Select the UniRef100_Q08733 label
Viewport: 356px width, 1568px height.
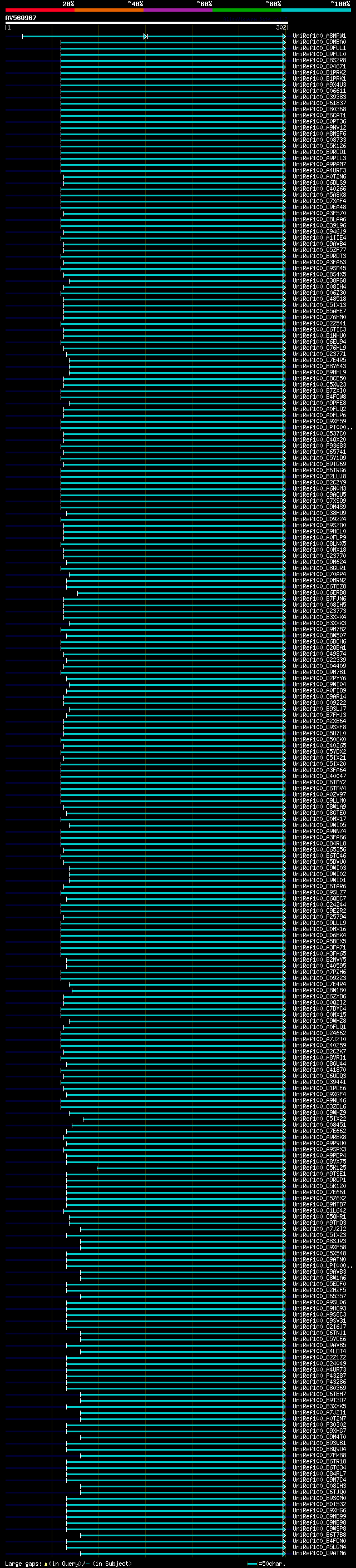(x=319, y=140)
